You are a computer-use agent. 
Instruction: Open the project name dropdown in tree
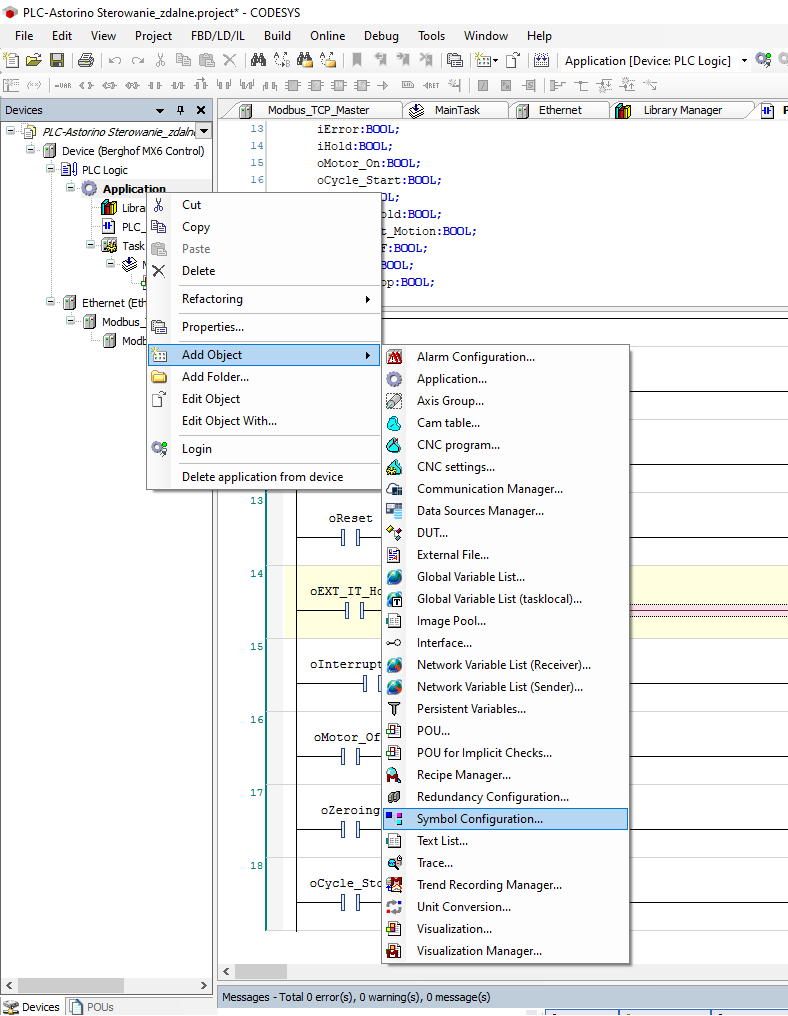tap(204, 132)
